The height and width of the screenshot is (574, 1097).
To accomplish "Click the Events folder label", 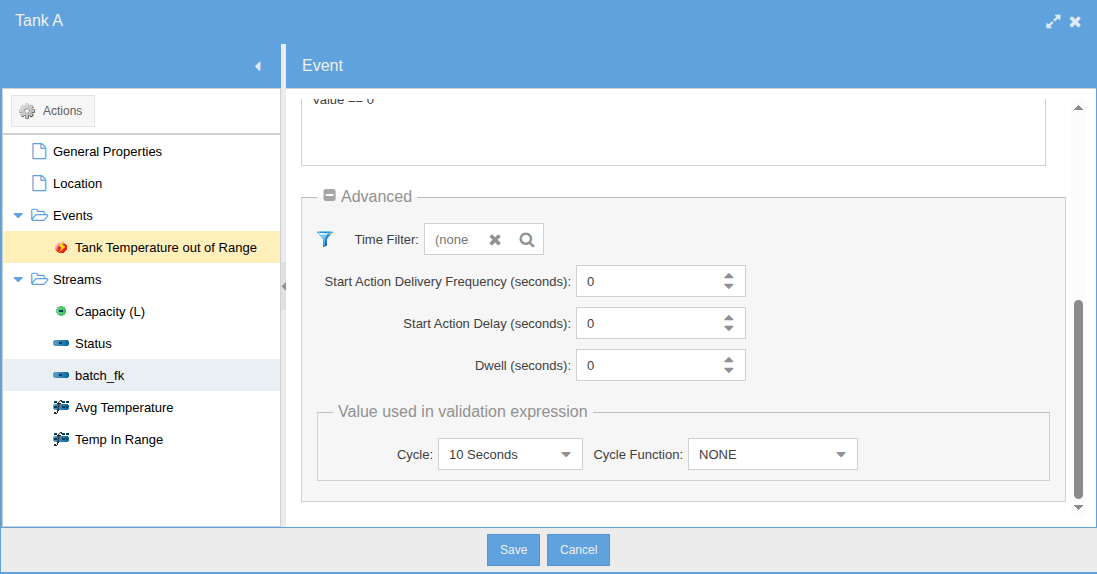I will pos(73,216).
